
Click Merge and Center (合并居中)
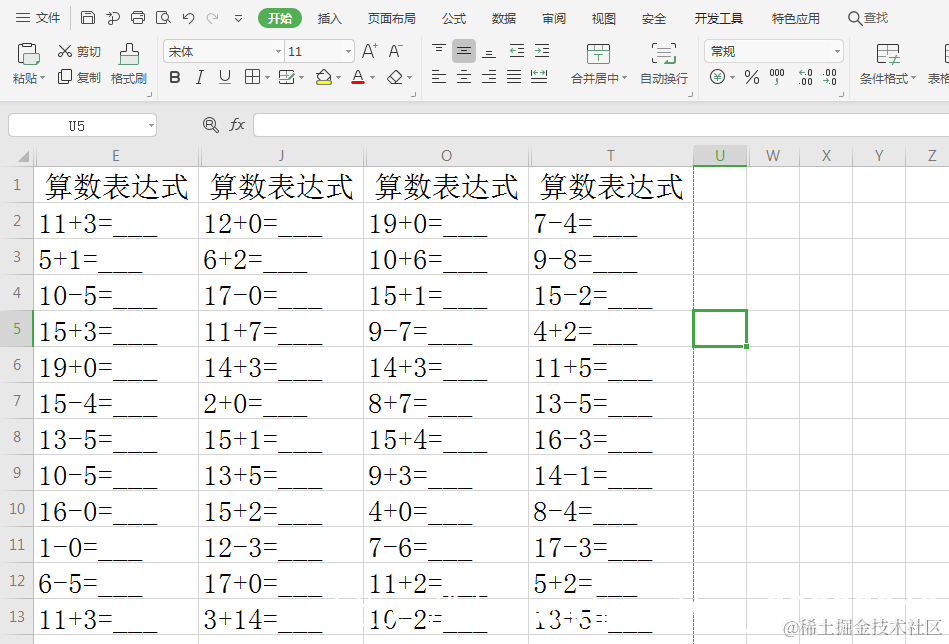tap(598, 64)
